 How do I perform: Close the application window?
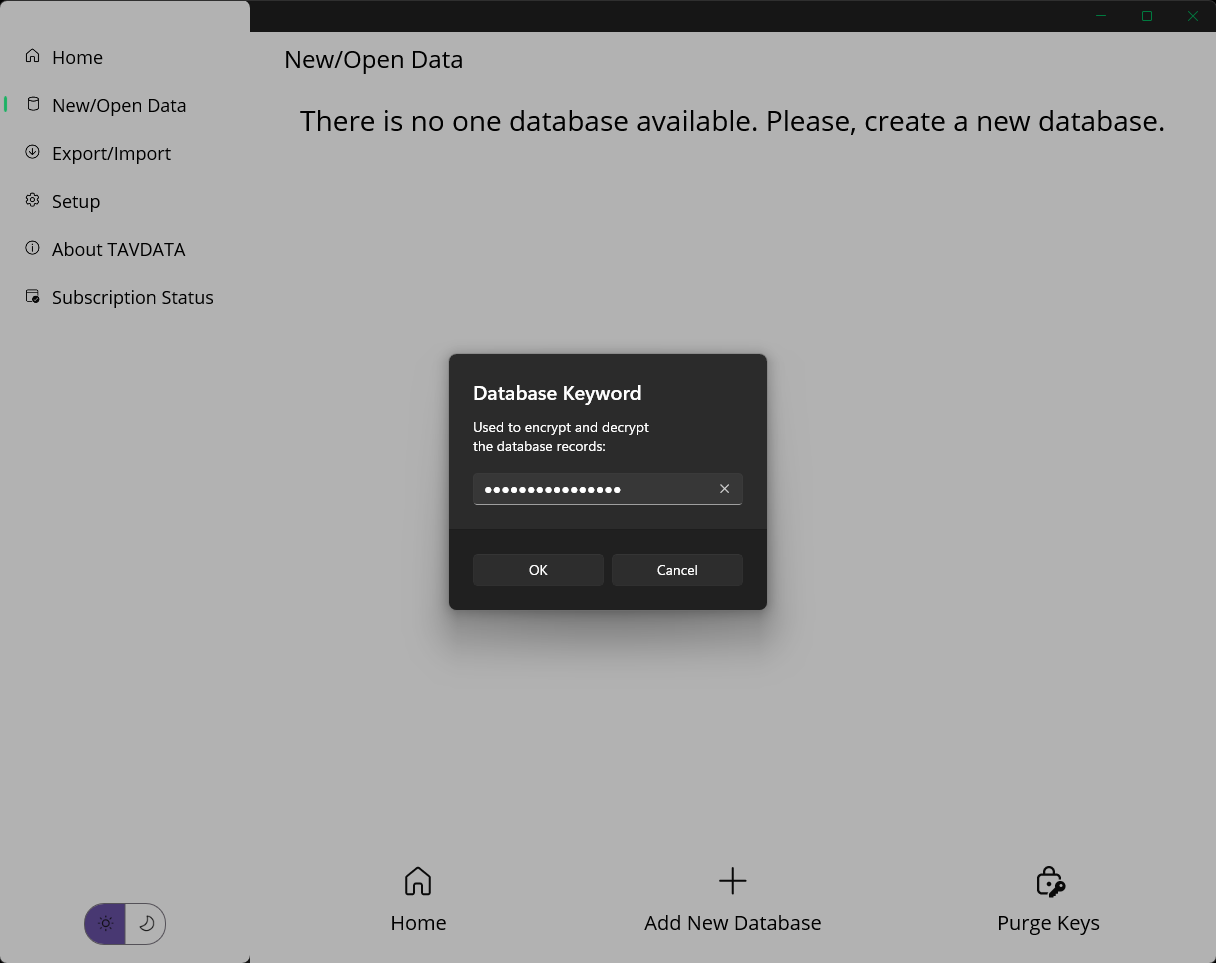[x=1193, y=16]
